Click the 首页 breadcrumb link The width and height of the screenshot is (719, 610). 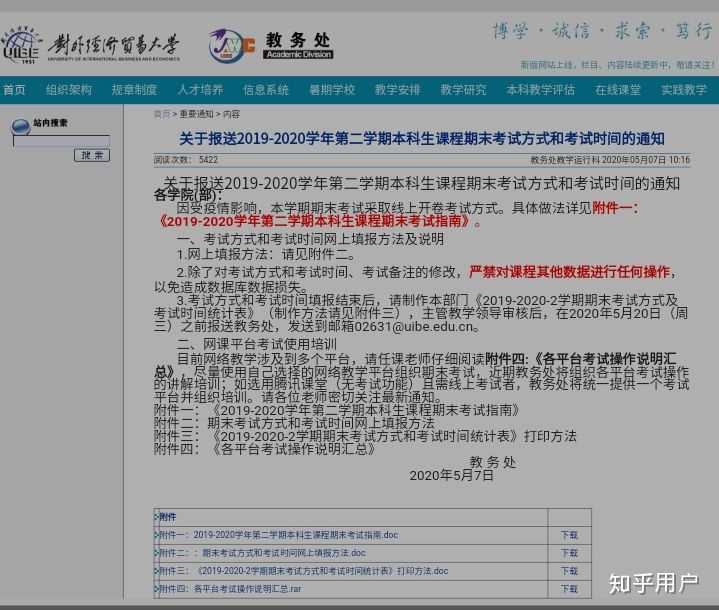click(162, 114)
